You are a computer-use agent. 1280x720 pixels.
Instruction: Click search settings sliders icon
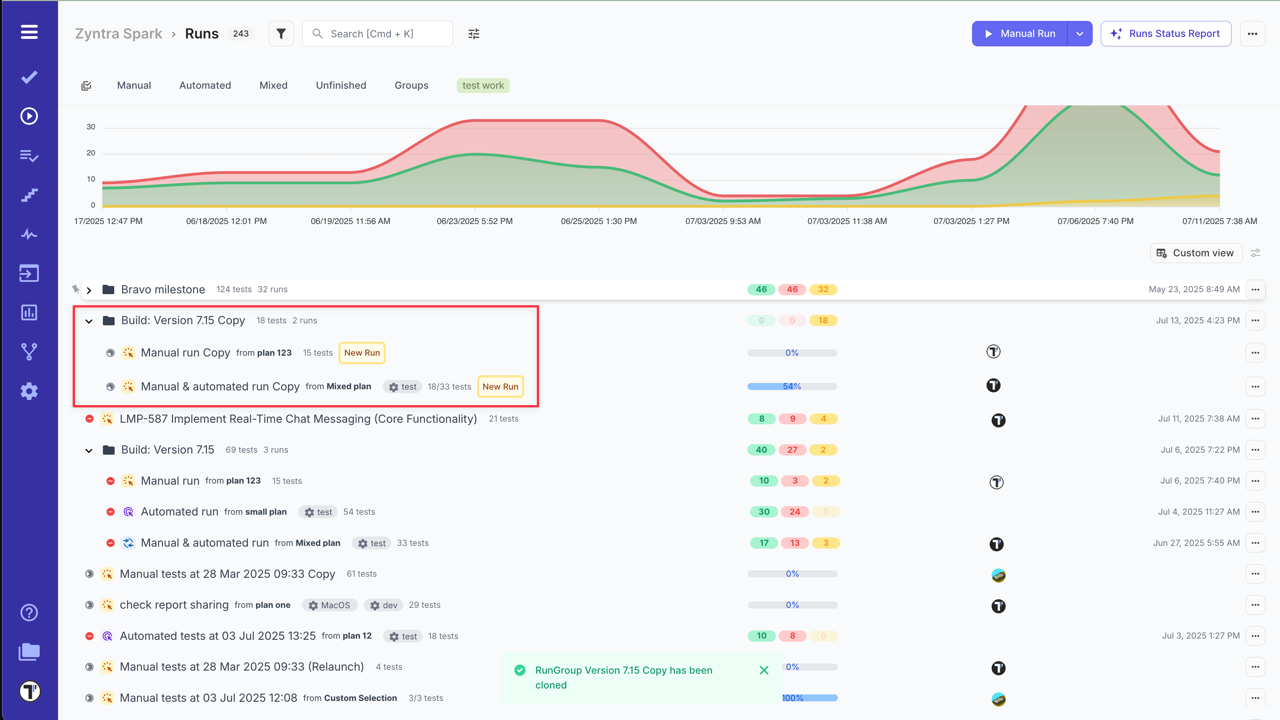[474, 34]
